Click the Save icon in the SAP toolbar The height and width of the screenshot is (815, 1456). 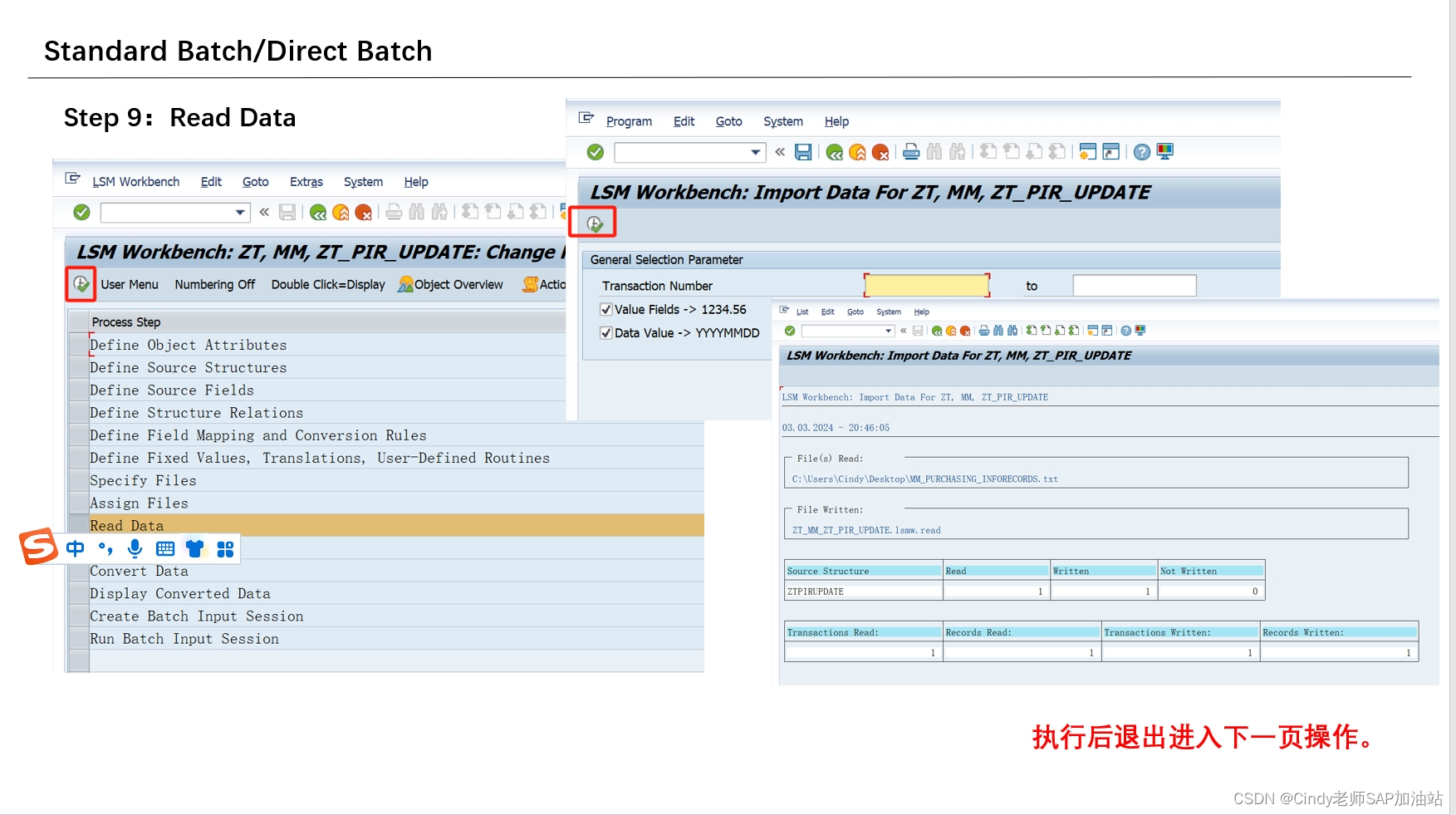pos(802,151)
